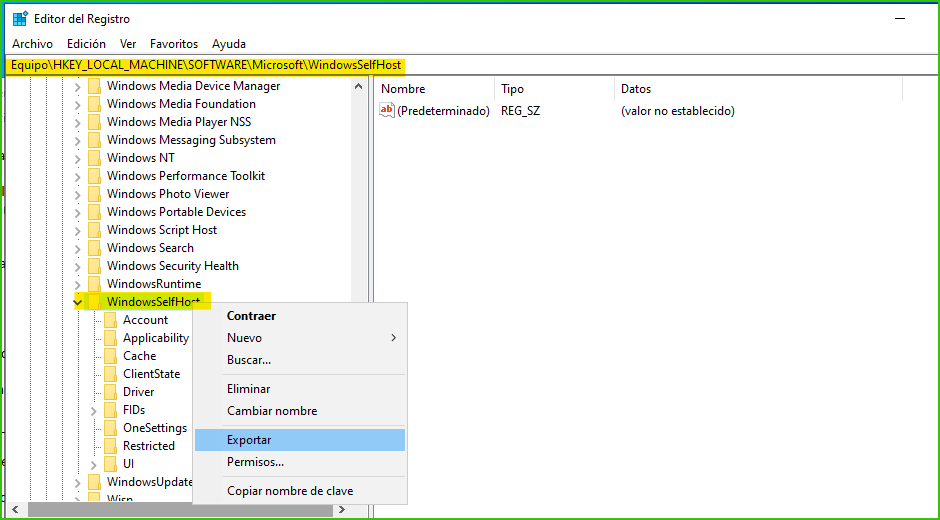This screenshot has height=520, width=940.
Task: Select Eliminar in the context menu
Action: pos(300,389)
